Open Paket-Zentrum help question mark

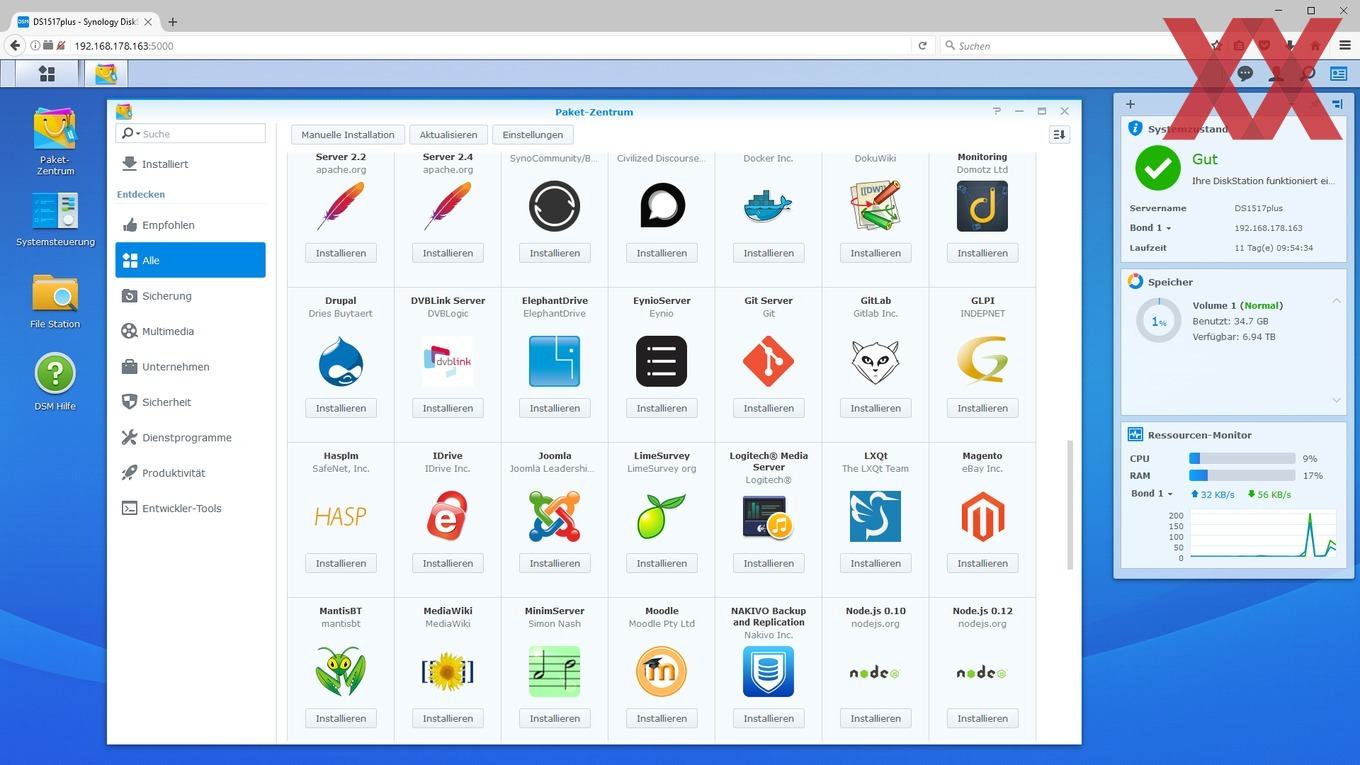[996, 111]
